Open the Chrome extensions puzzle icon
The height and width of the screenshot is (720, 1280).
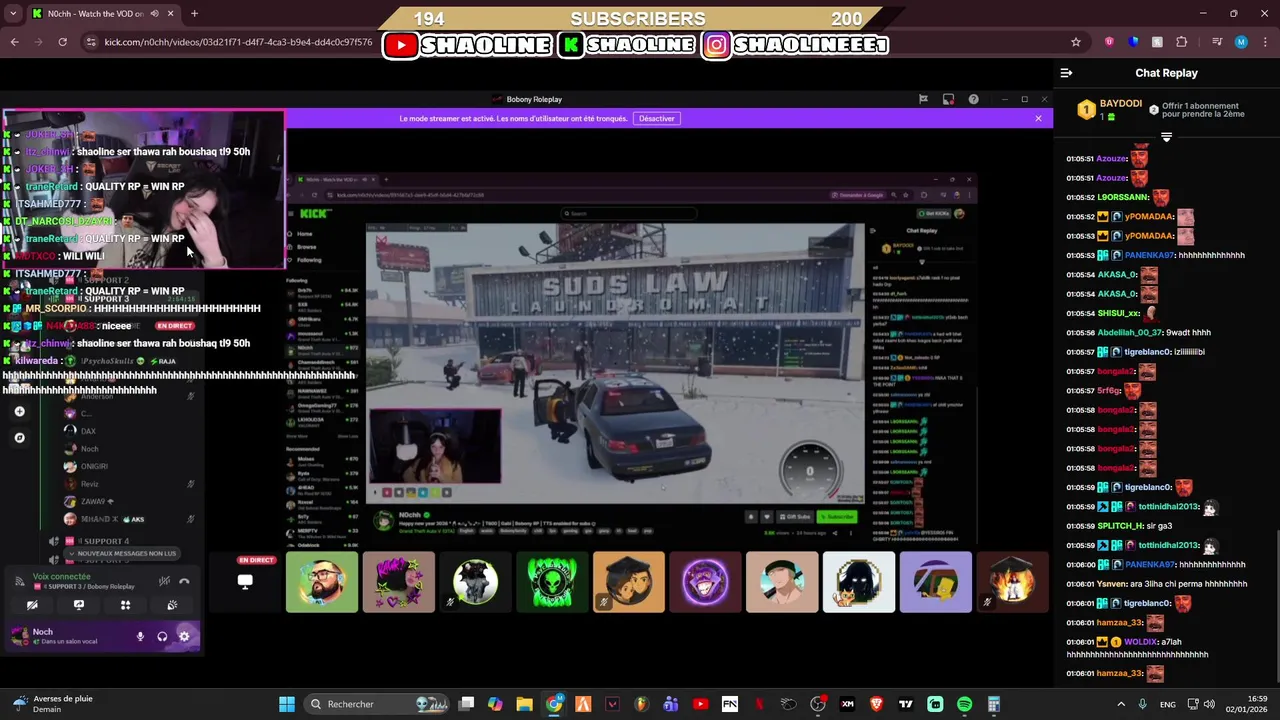pyautogui.click(x=1182, y=42)
